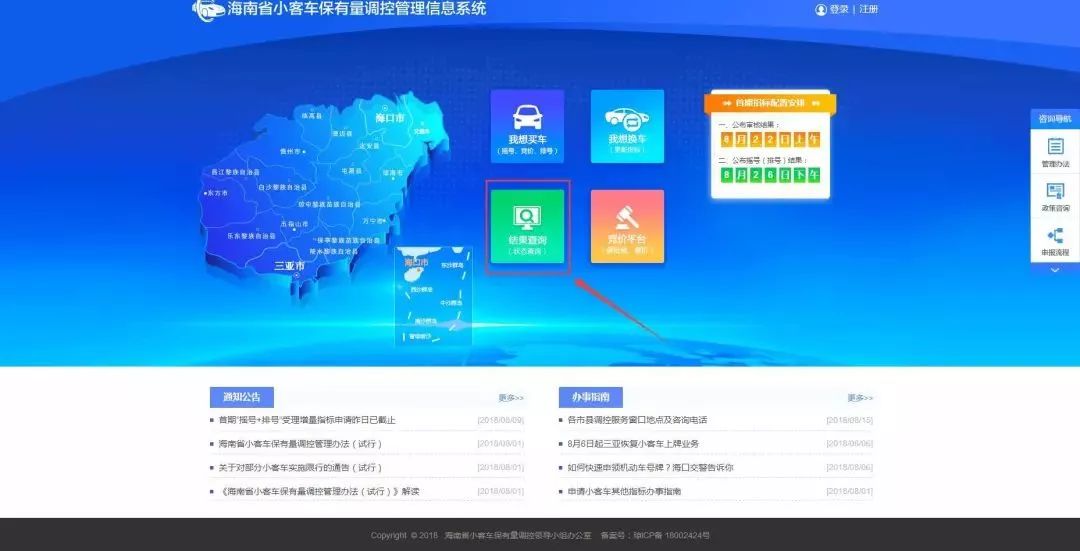Click 三亚市 on the Hainan map
Viewport: 1080px width, 551px height.
[x=289, y=266]
